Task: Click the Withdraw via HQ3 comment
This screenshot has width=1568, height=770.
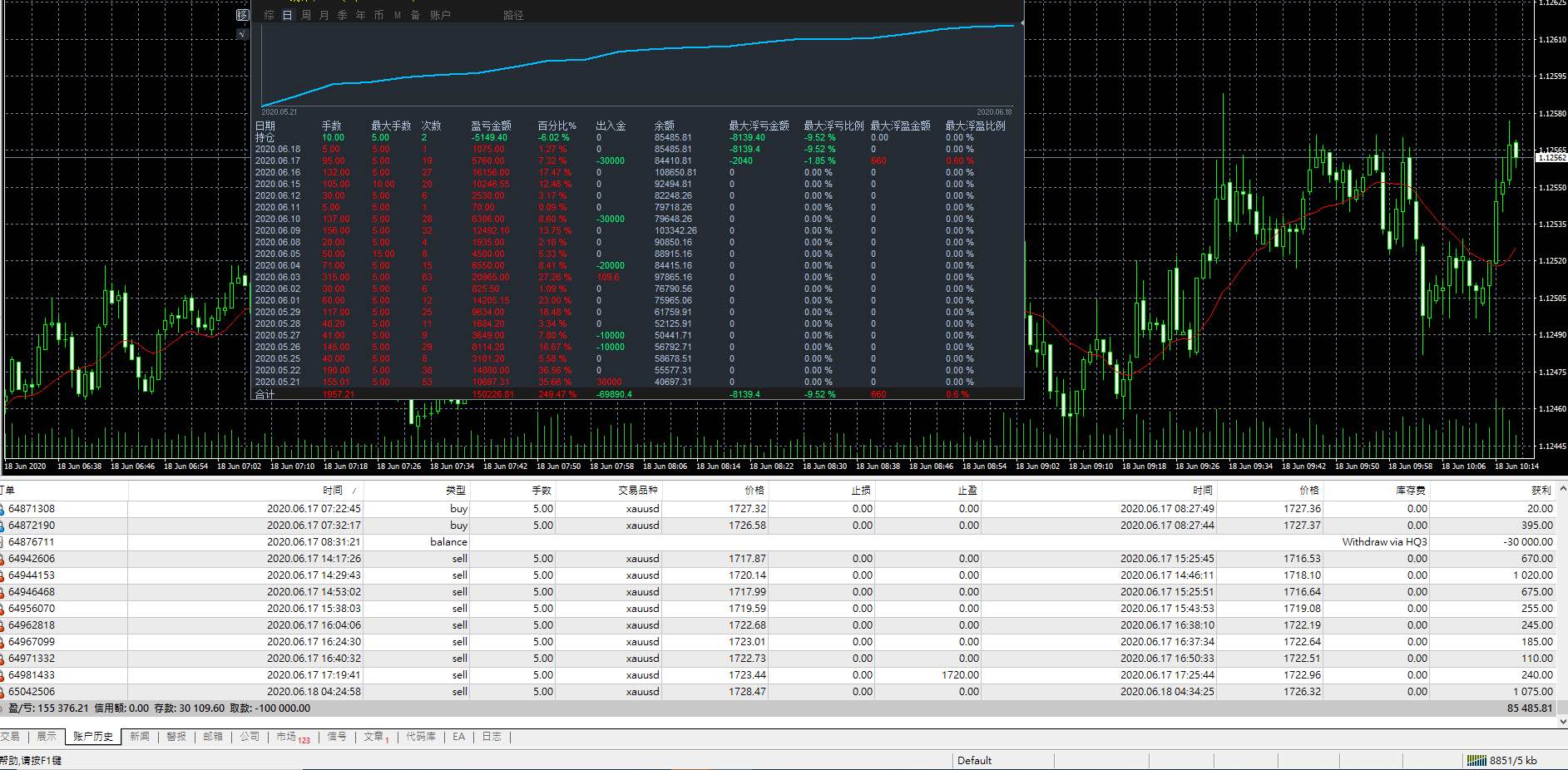Action: 1384,541
